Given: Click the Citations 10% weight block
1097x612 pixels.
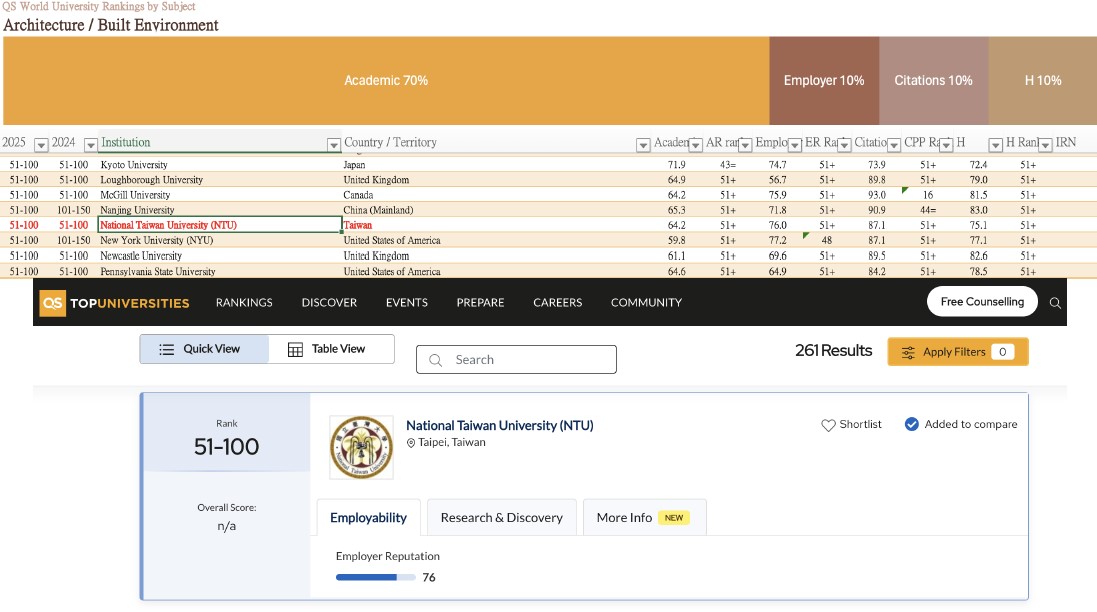Looking at the screenshot, I should pos(934,80).
